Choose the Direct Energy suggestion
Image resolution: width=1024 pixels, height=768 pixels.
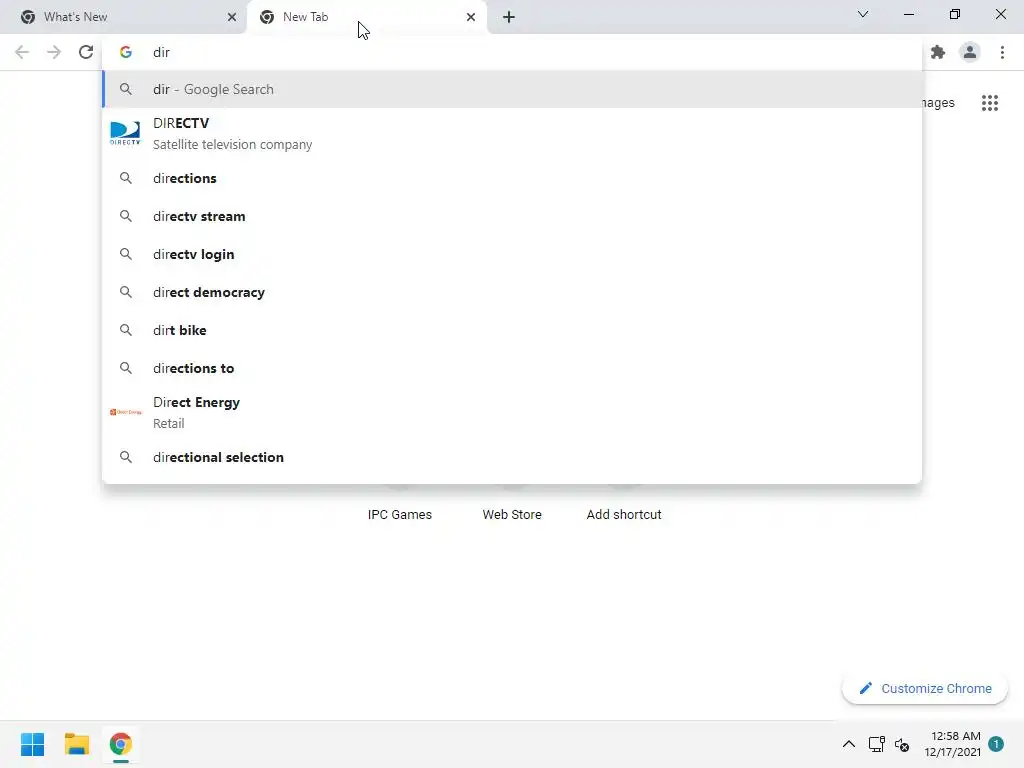[513, 412]
